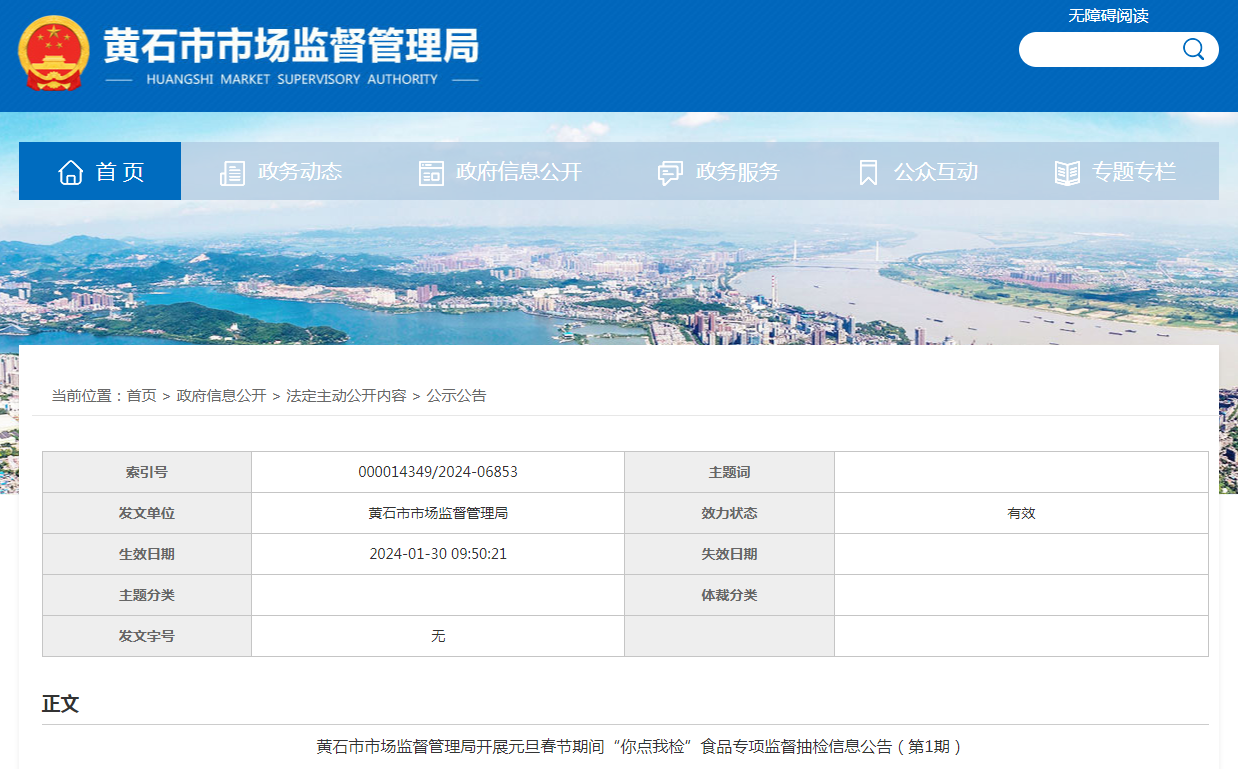The width and height of the screenshot is (1238, 769).
Task: Open the 首页 navigation tab
Action: 120,172
